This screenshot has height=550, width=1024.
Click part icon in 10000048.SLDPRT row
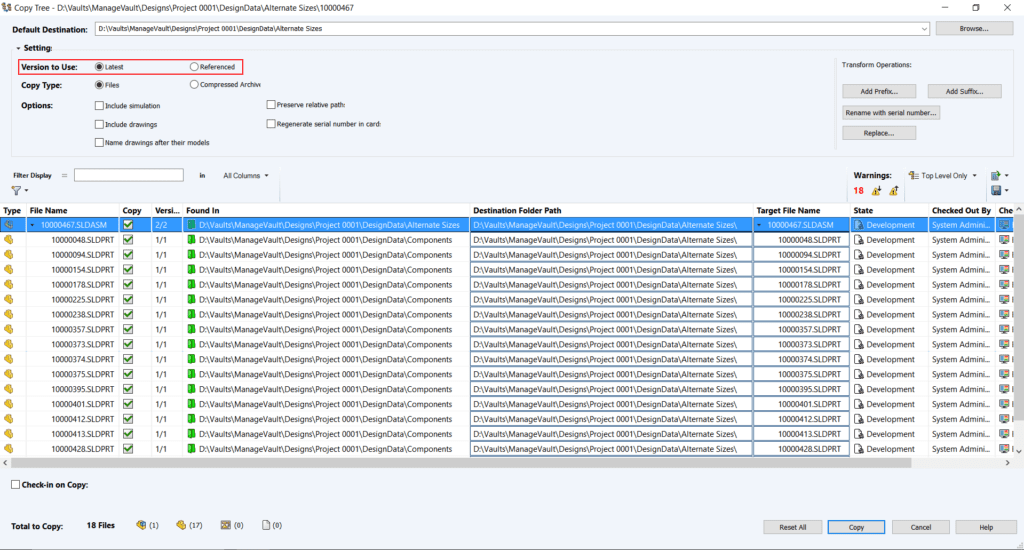[x=9, y=240]
